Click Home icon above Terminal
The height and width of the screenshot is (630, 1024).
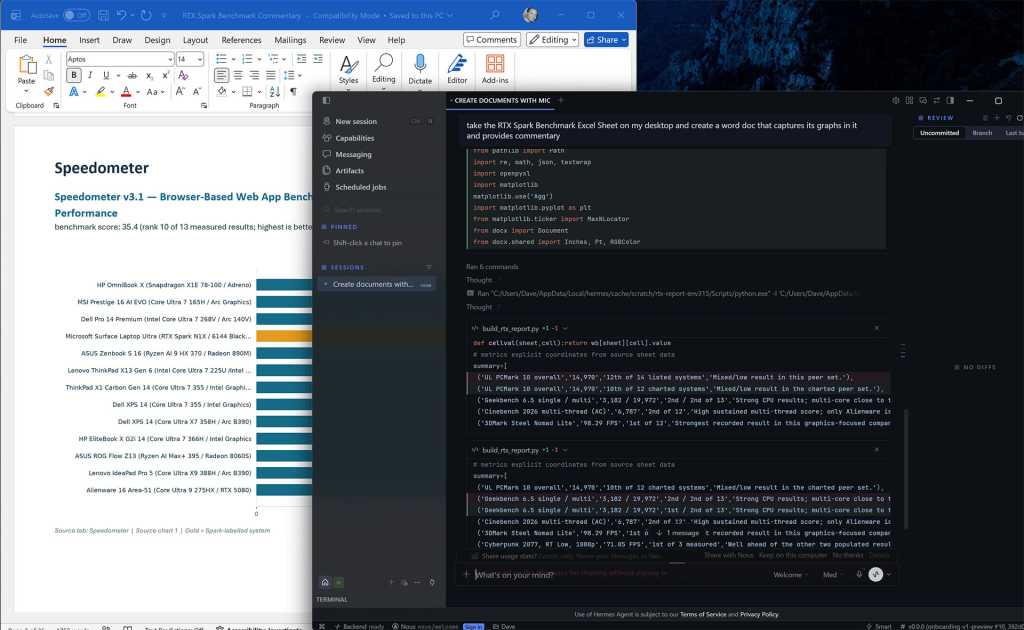325,582
